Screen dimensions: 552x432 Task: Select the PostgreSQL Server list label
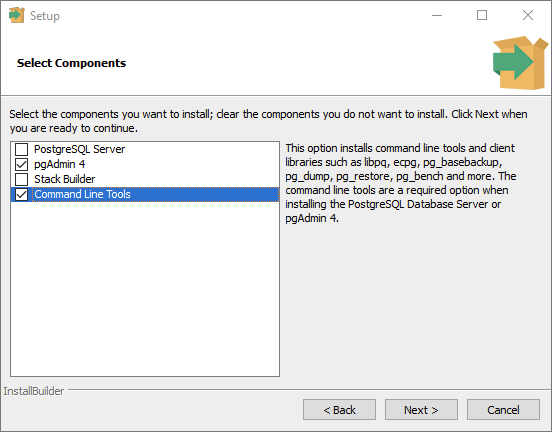80,149
